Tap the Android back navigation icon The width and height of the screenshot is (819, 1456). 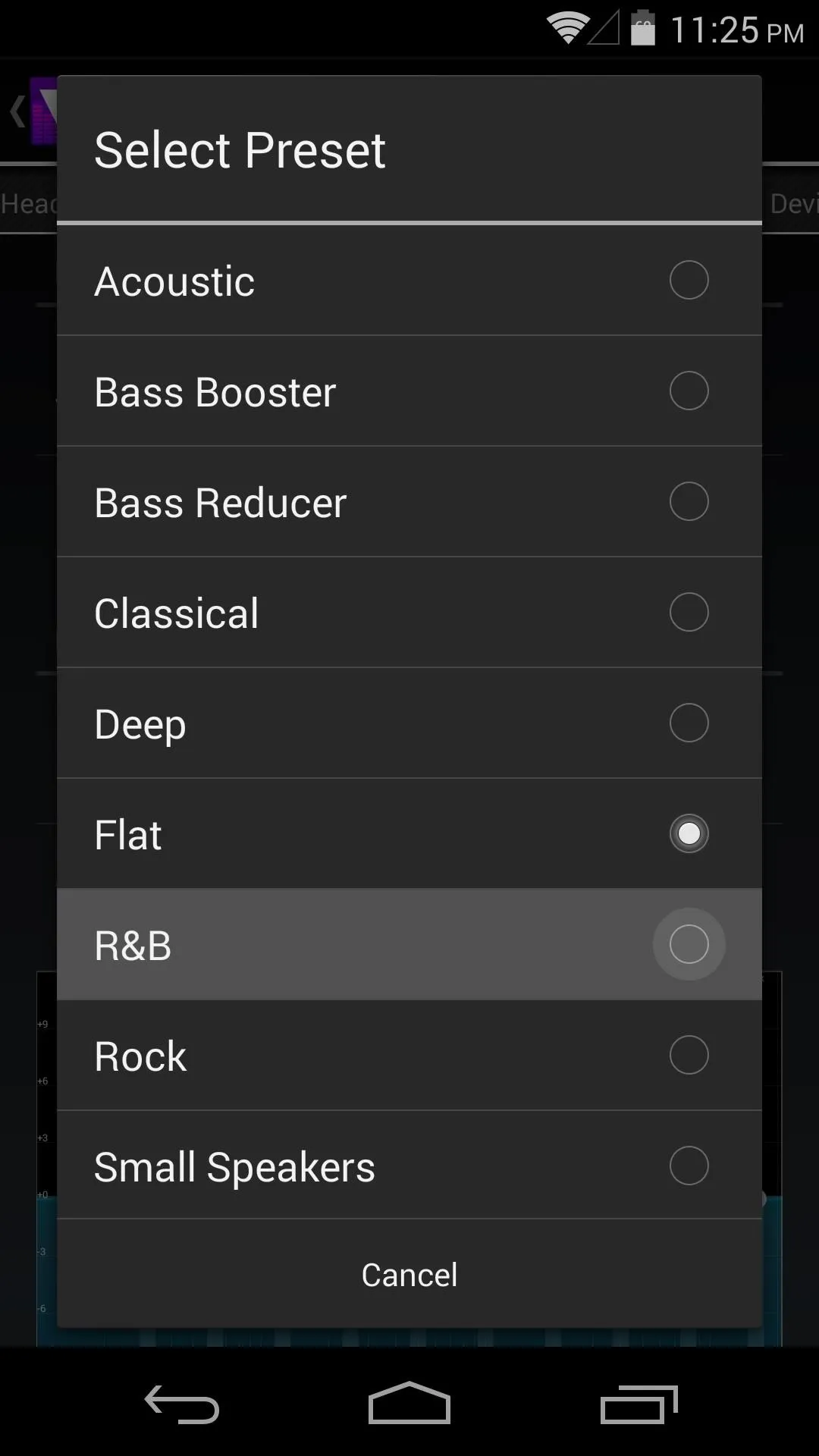coord(182,1404)
